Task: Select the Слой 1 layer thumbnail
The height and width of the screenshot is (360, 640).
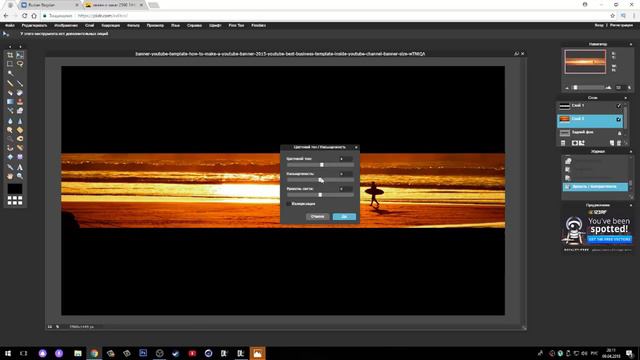Action: pos(564,106)
